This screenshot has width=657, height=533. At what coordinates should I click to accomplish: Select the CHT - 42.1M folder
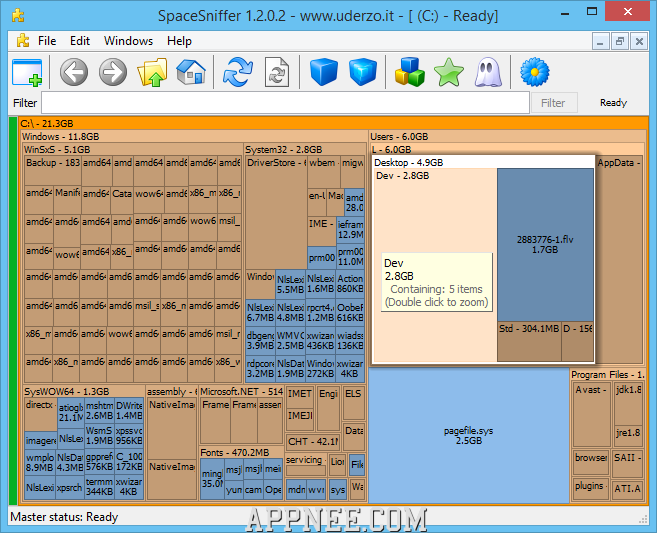313,442
